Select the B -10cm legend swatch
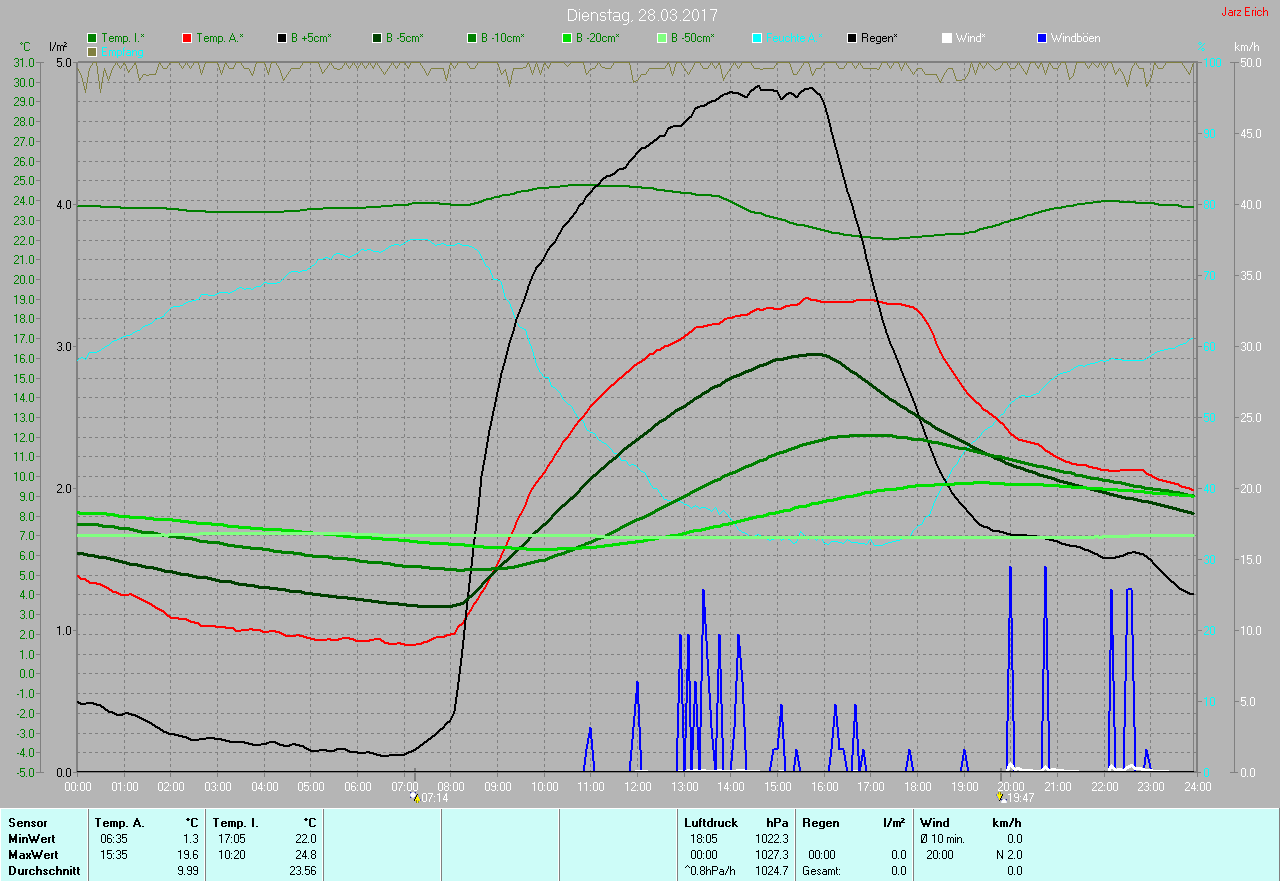The width and height of the screenshot is (1280, 881). [471, 38]
